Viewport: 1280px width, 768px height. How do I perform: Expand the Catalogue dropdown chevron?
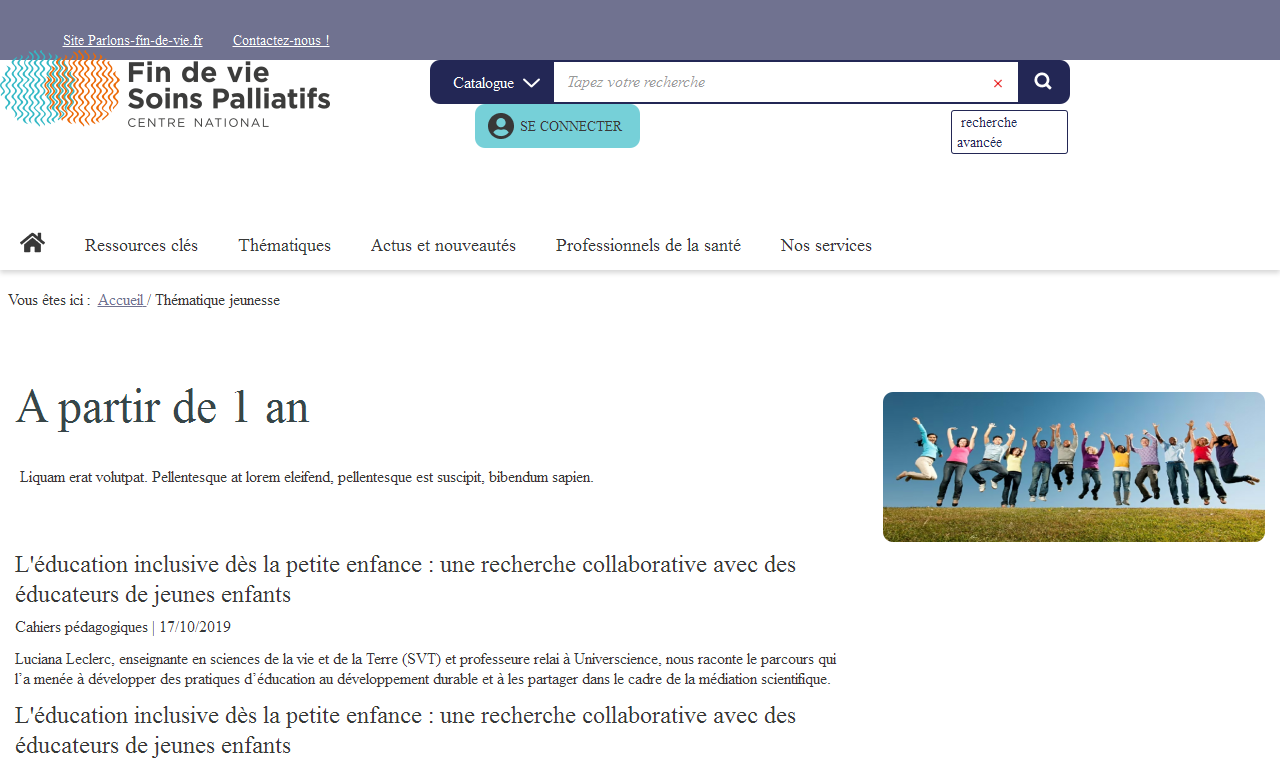(531, 83)
